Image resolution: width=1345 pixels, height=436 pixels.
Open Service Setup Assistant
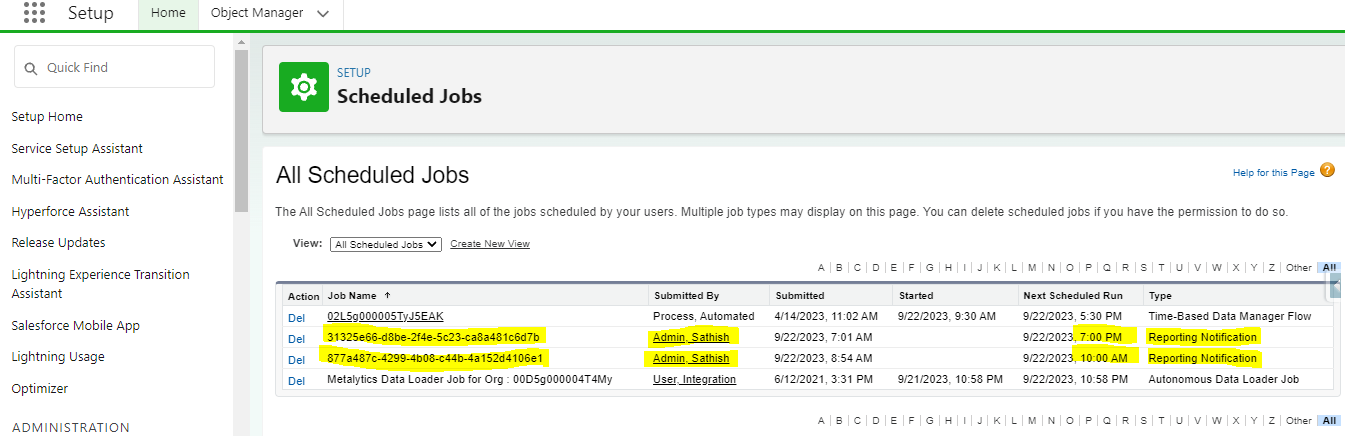point(77,148)
